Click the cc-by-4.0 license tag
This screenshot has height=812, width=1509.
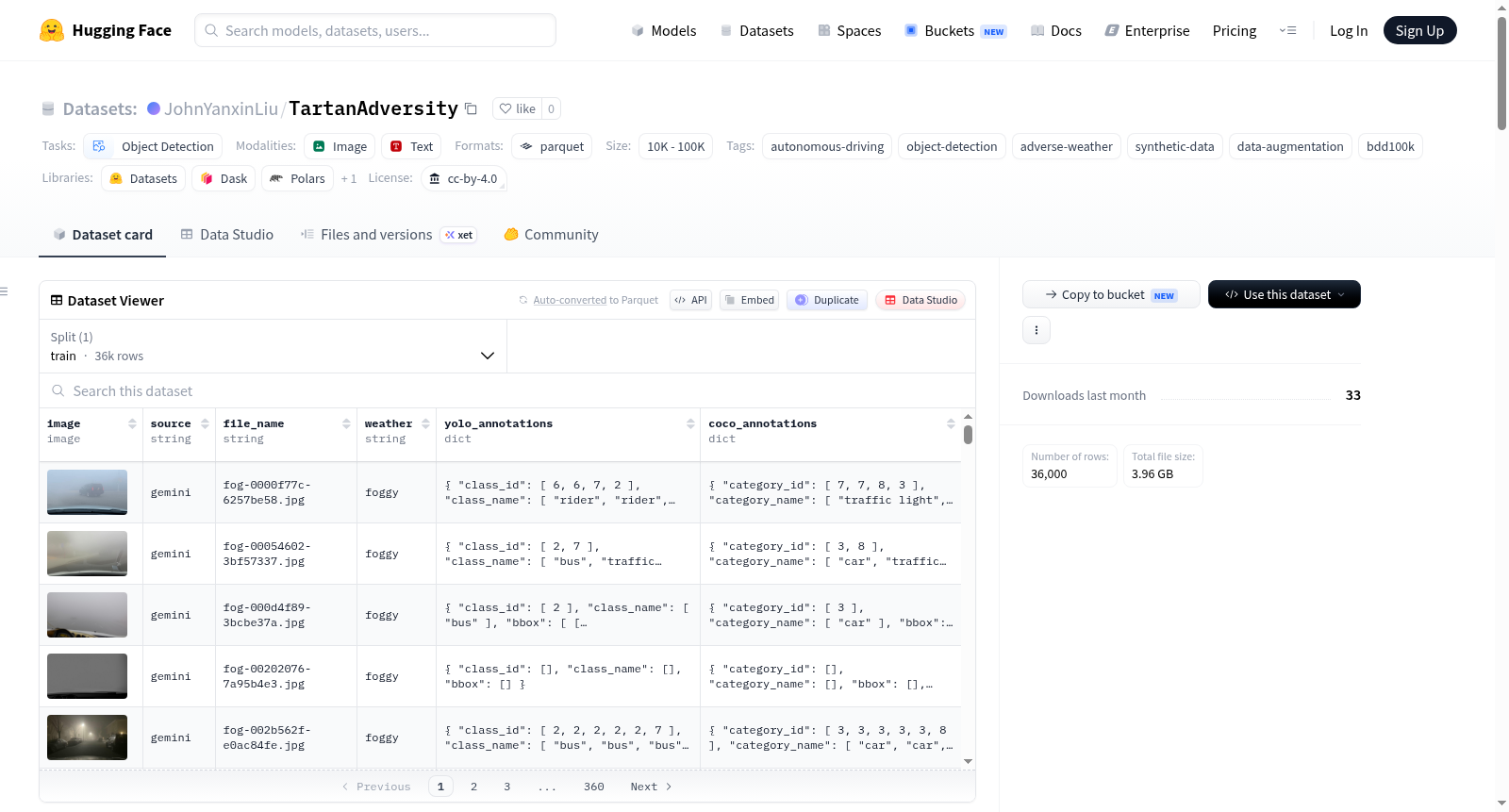pos(463,178)
